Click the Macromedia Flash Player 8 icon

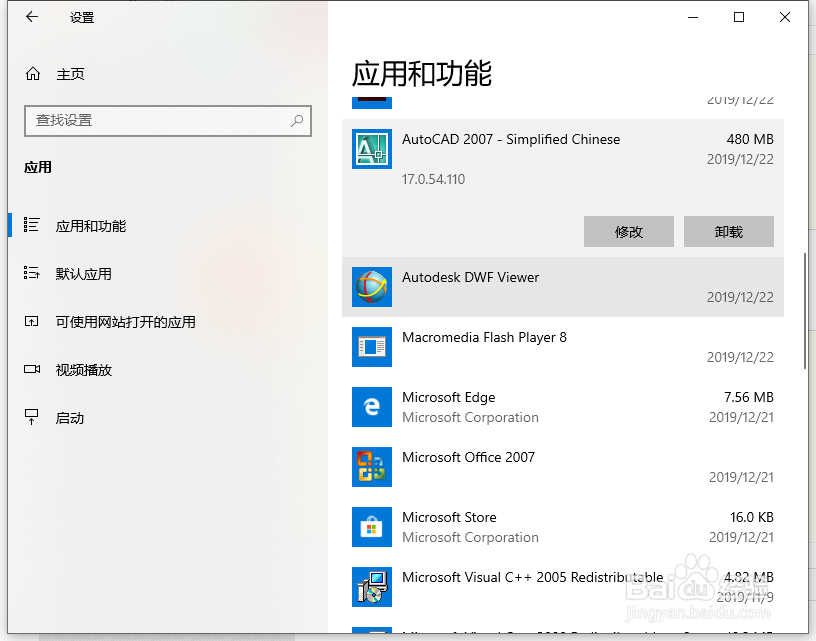point(372,347)
